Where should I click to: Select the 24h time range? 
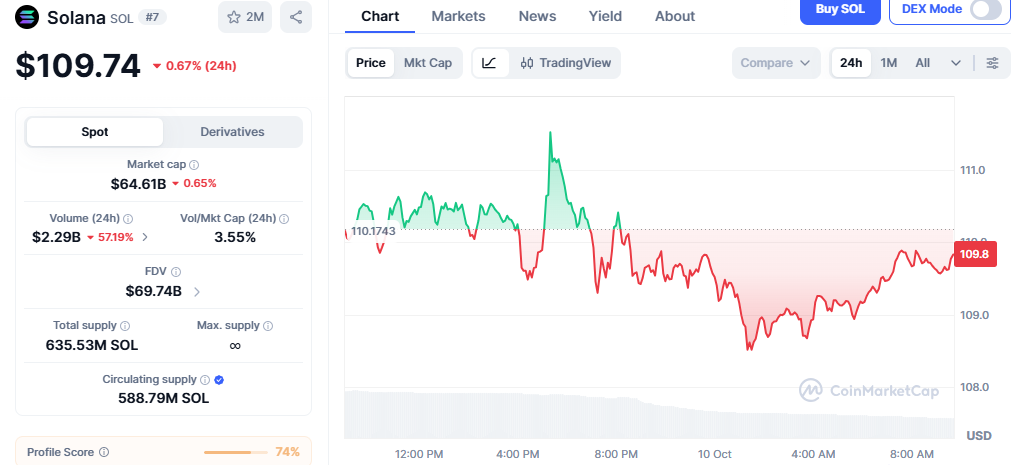coord(851,63)
